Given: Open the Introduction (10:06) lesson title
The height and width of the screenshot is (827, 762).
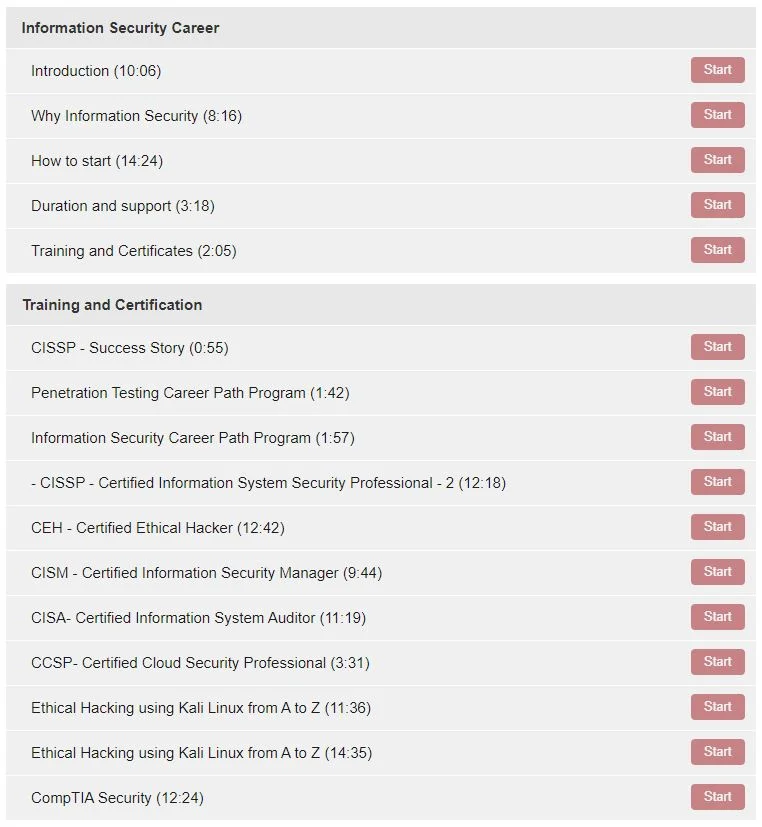Looking at the screenshot, I should point(96,71).
